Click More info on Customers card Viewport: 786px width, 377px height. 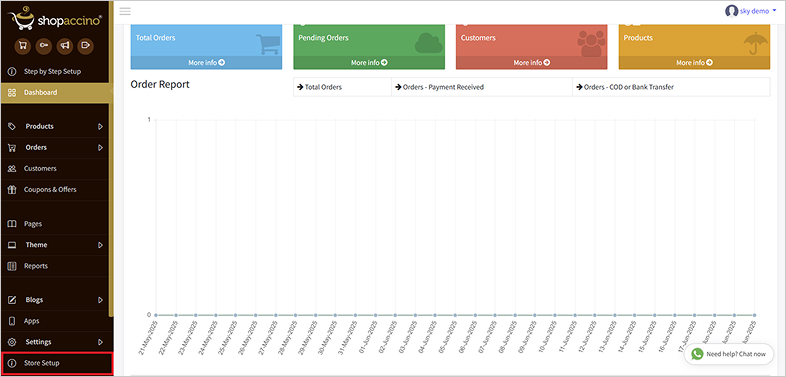tap(531, 63)
